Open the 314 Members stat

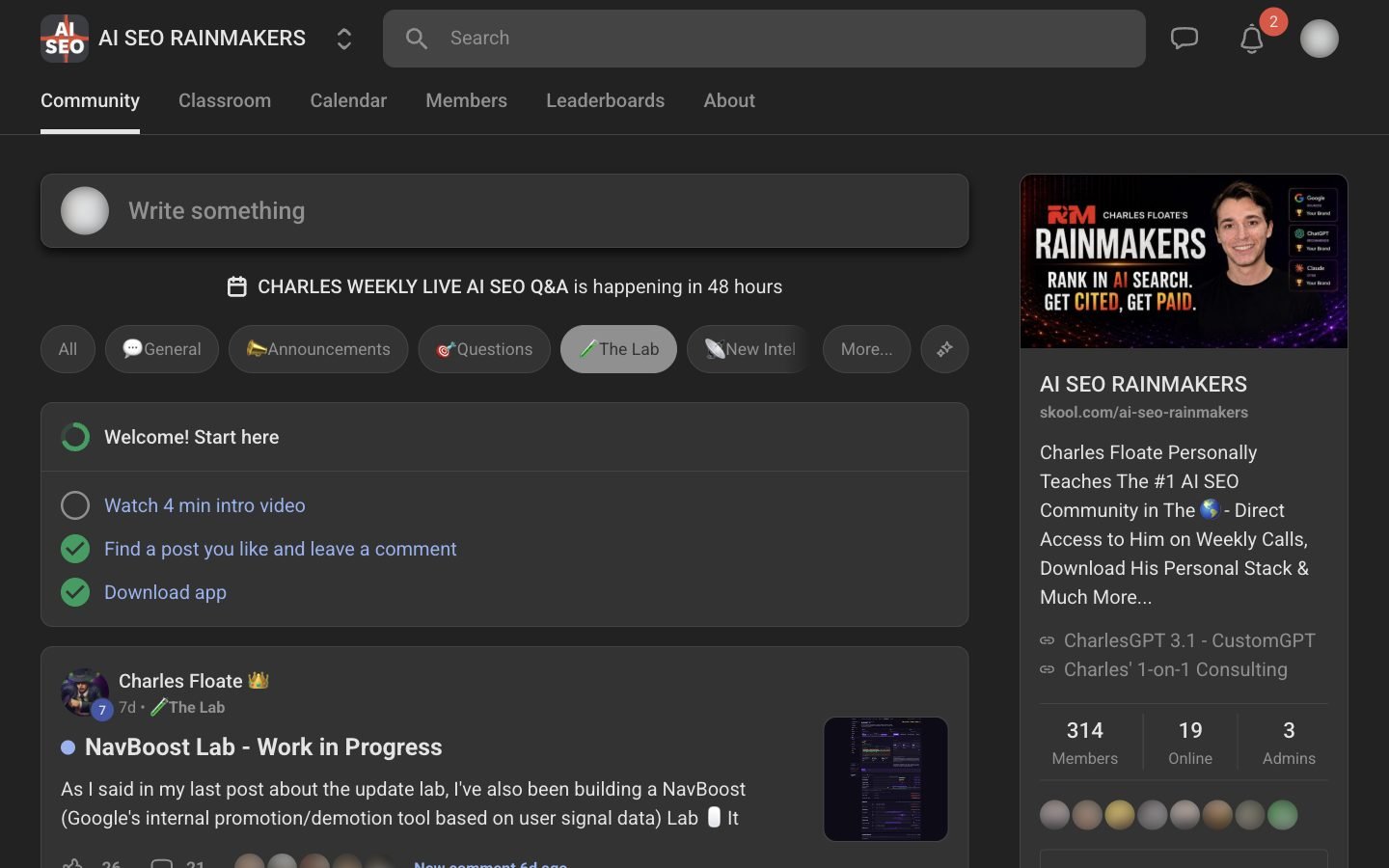pos(1084,743)
